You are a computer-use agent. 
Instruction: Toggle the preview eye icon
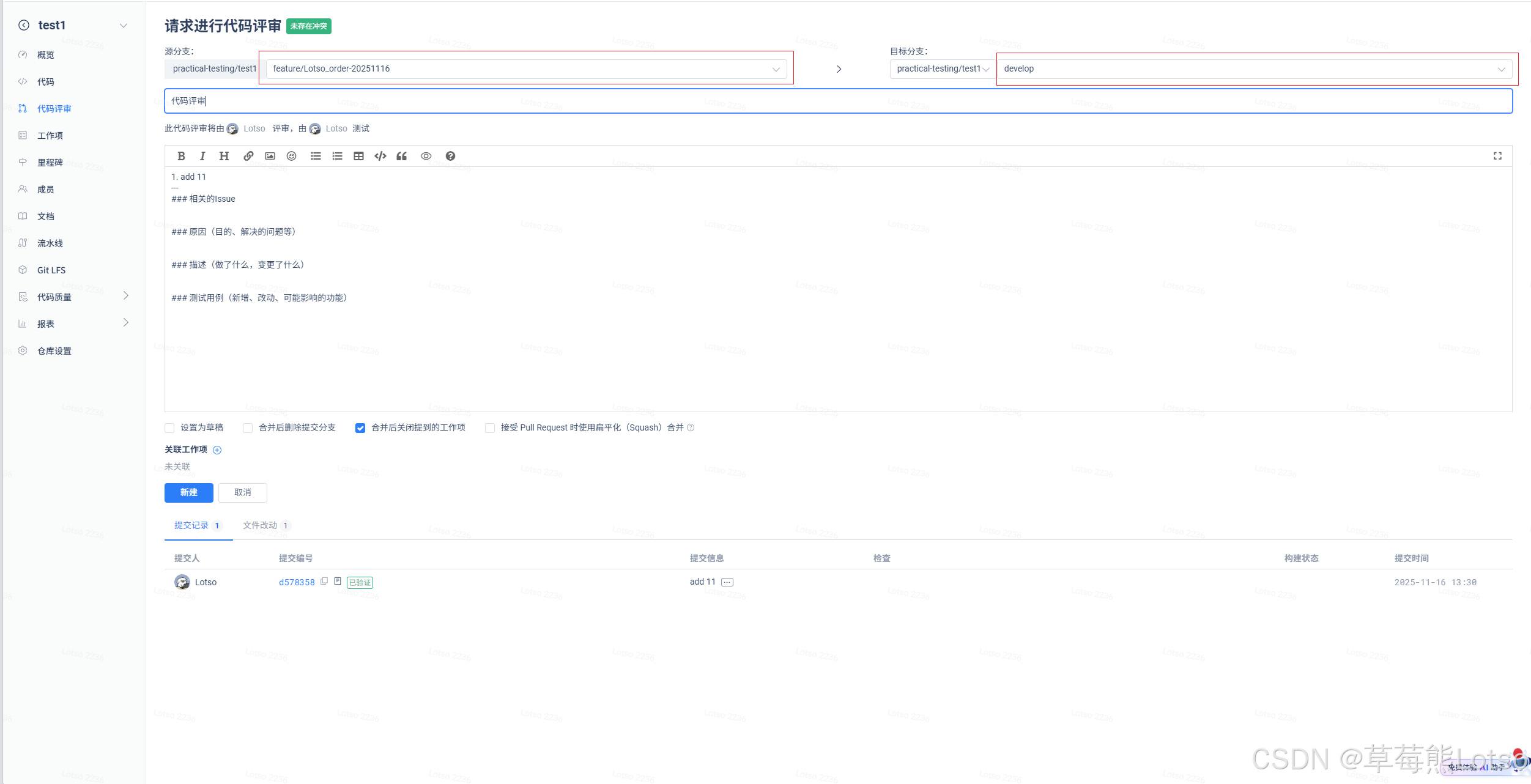click(x=426, y=156)
